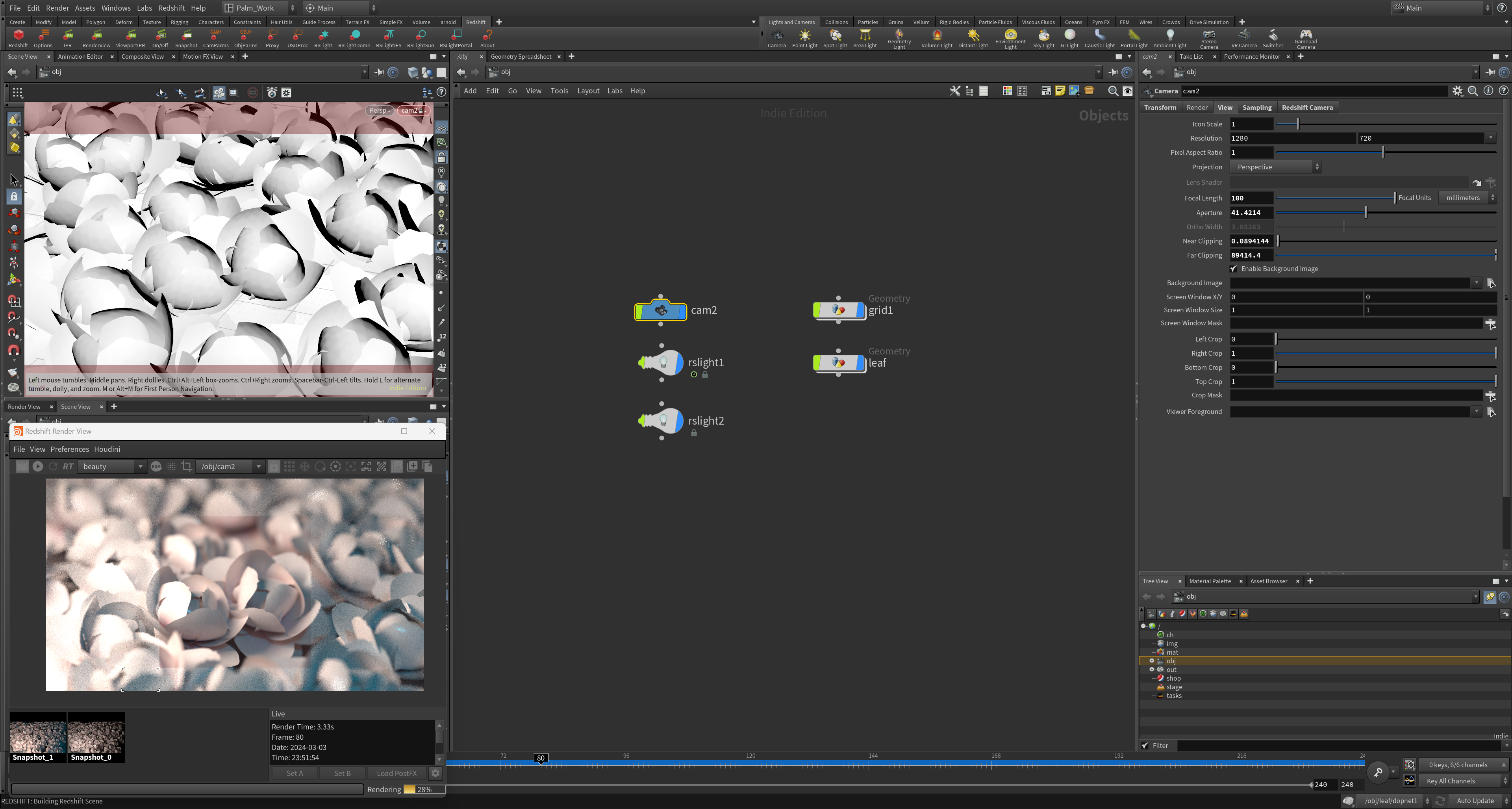Toggle pin on parameter pane
This screenshot has width=1512, height=809.
(1490, 72)
